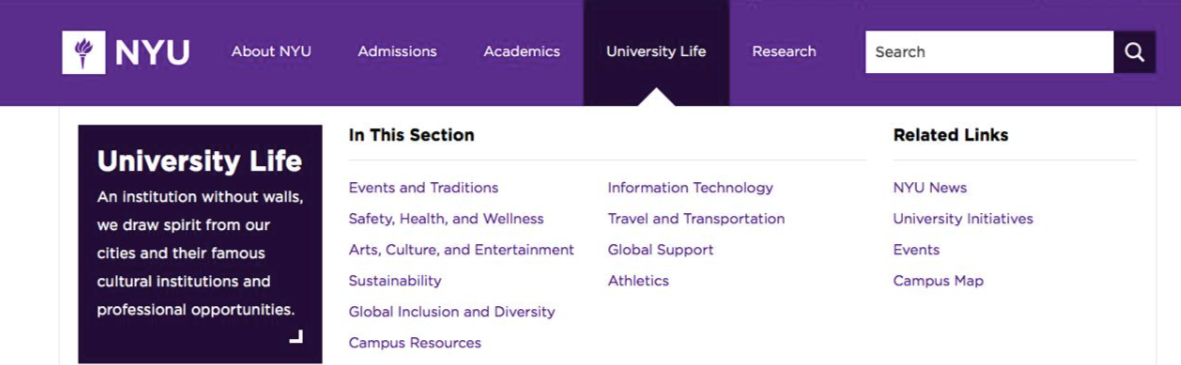The height and width of the screenshot is (365, 1181).
Task: Open NYU News related link
Action: [x=930, y=187]
